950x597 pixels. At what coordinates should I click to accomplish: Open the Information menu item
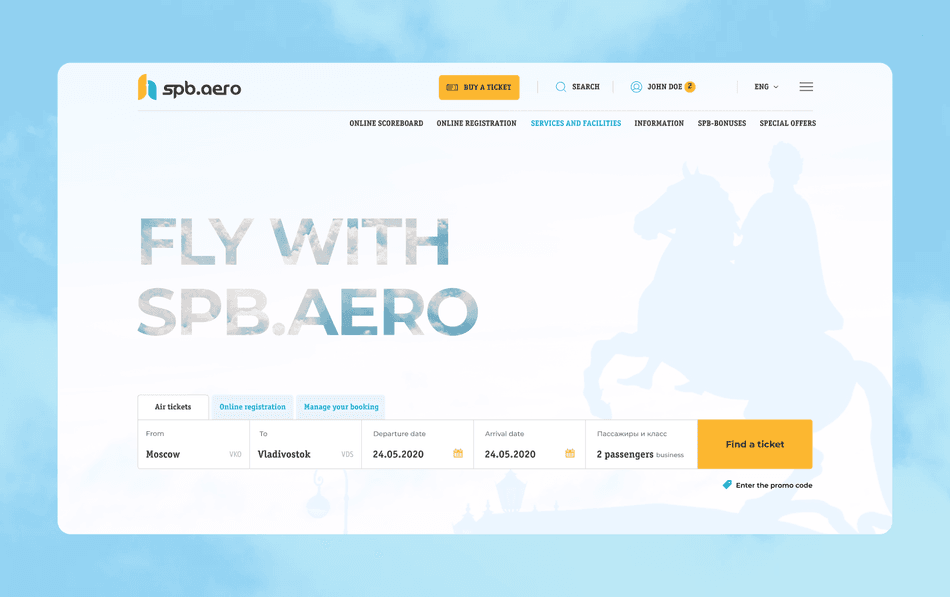(659, 123)
